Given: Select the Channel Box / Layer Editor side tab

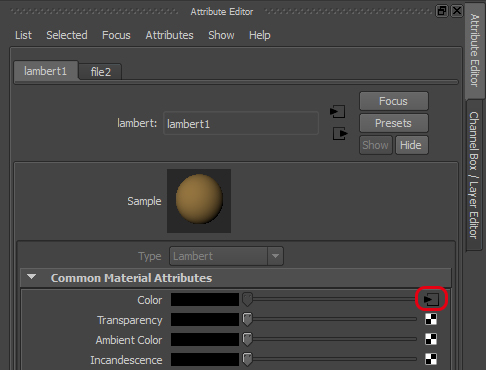Looking at the screenshot, I should (x=474, y=175).
